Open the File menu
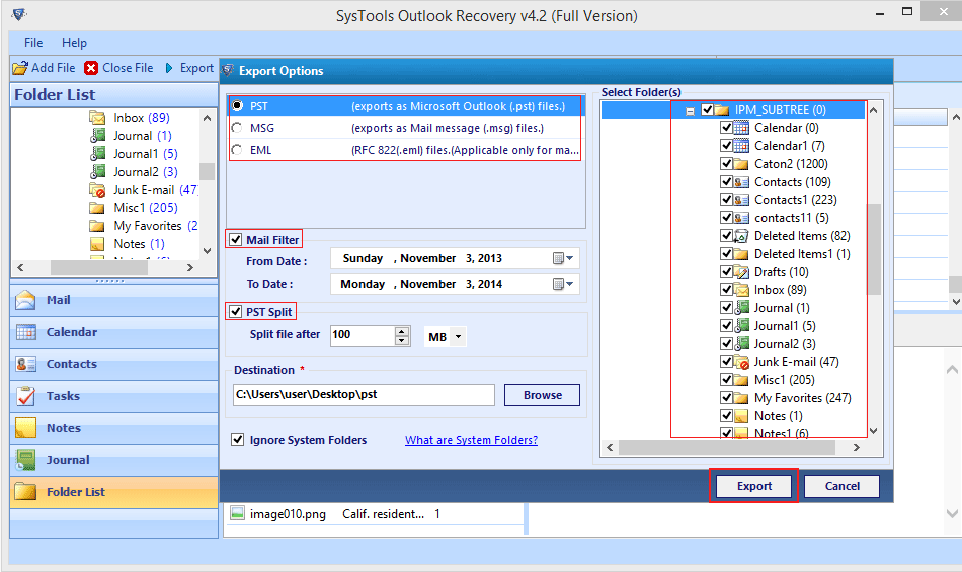 pyautogui.click(x=33, y=43)
